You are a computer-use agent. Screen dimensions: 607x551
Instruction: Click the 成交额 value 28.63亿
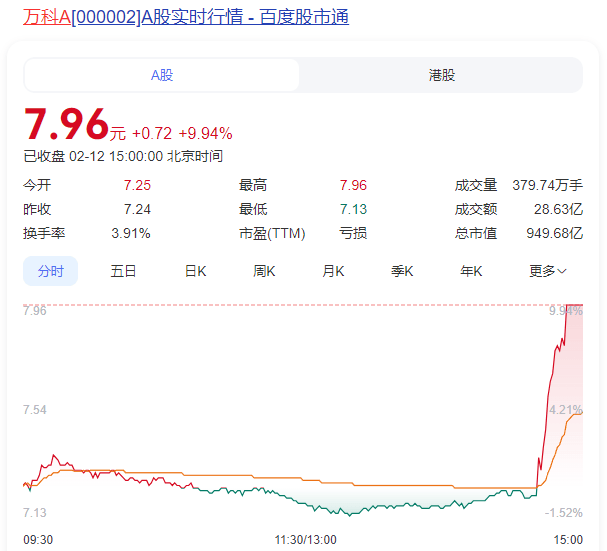coord(558,209)
